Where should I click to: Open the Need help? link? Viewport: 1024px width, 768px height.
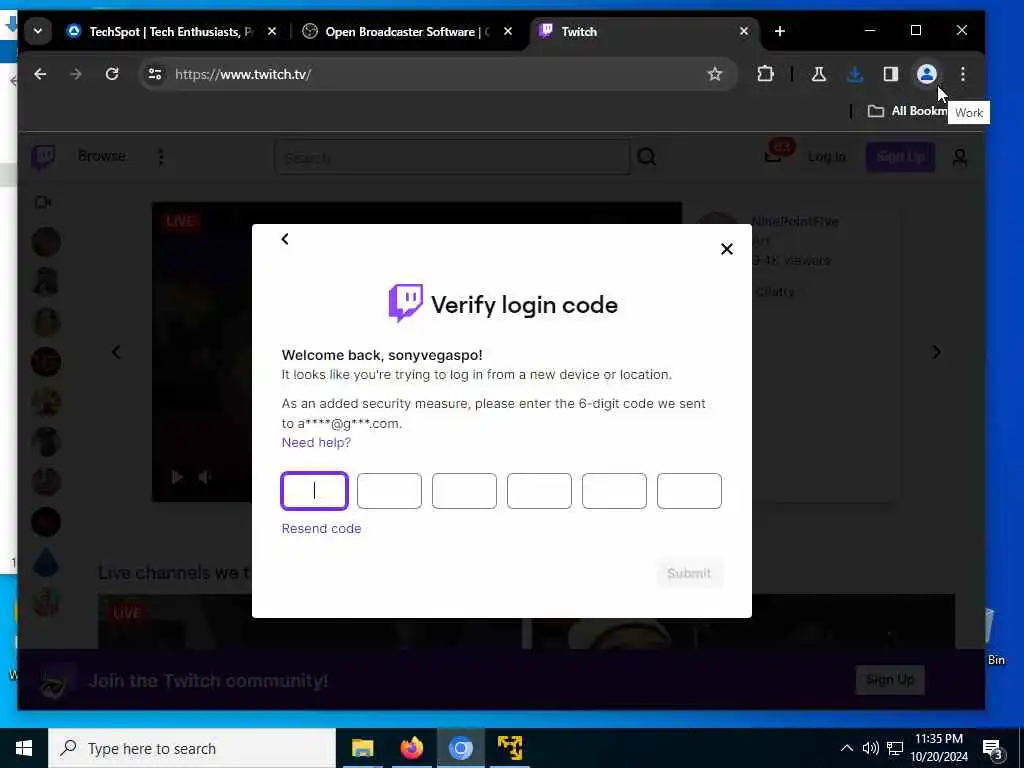coord(316,442)
